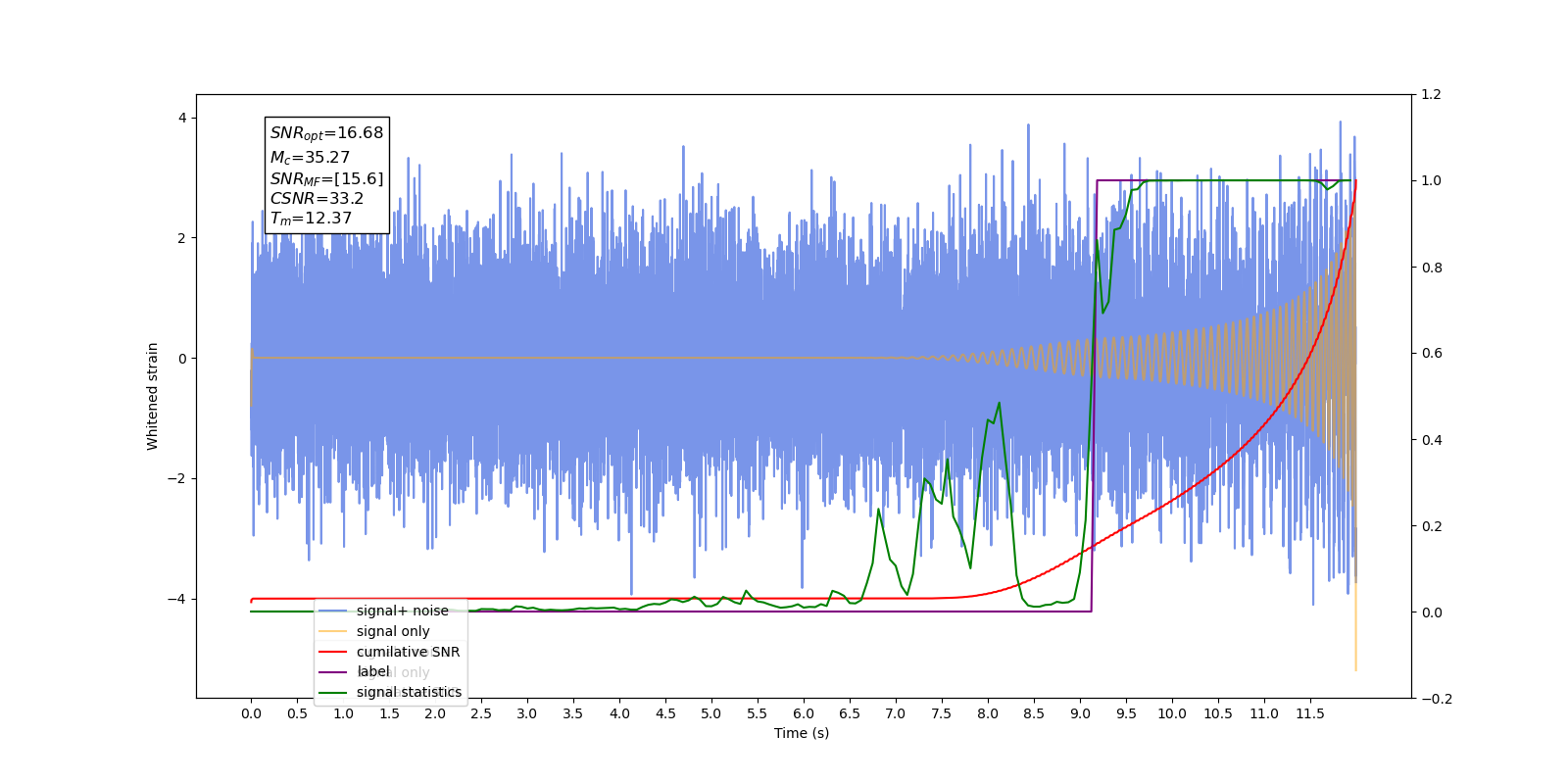Click the −4 tick on the left strain axis
This screenshot has height=784, width=1568.
(x=177, y=599)
